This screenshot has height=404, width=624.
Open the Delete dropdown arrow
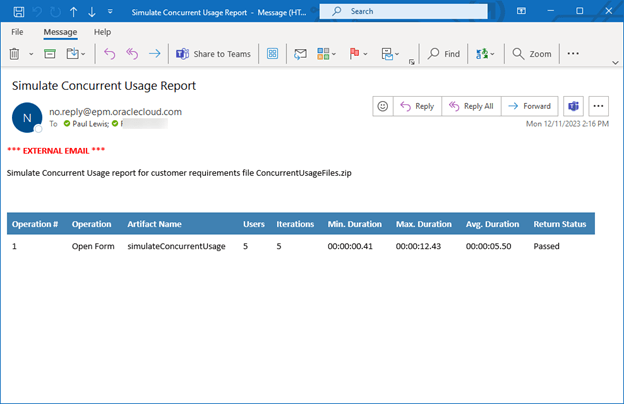(x=30, y=53)
